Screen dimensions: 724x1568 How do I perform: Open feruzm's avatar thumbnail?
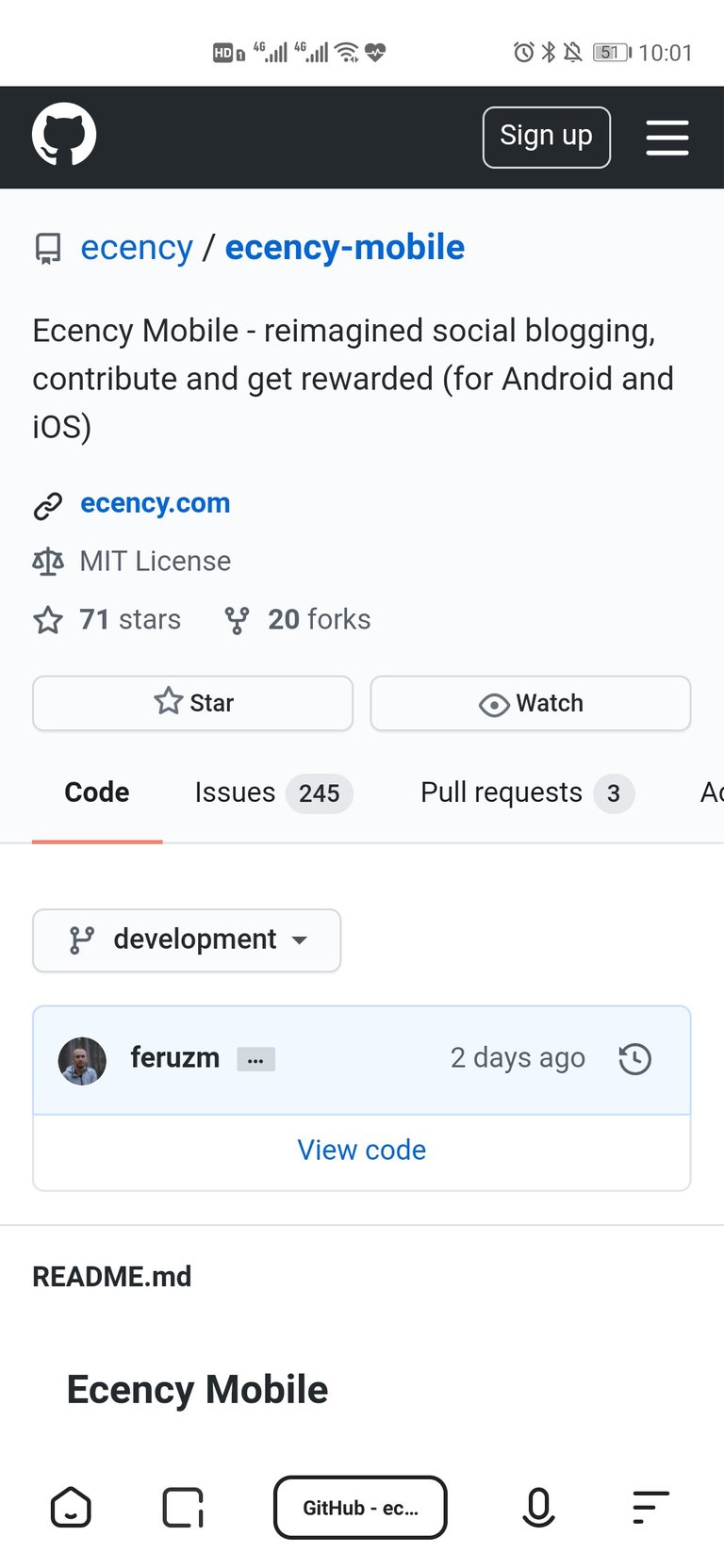83,1060
